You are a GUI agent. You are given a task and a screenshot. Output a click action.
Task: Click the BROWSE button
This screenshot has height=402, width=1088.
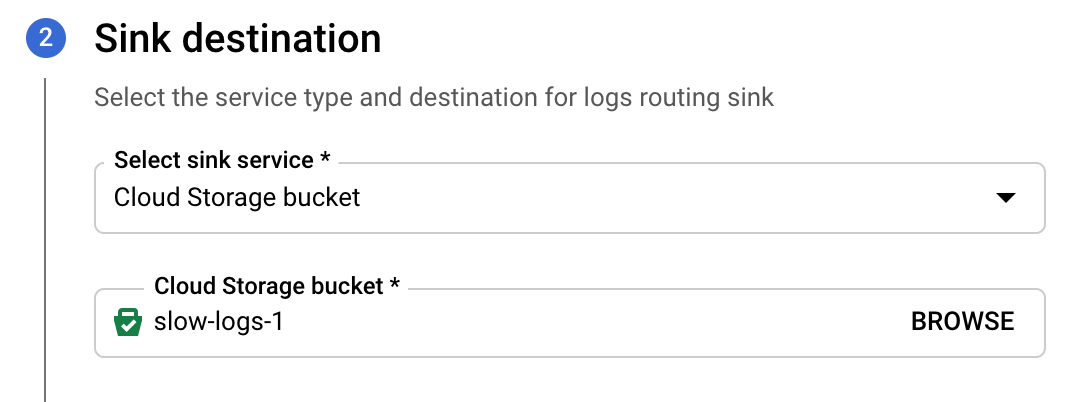tap(962, 321)
